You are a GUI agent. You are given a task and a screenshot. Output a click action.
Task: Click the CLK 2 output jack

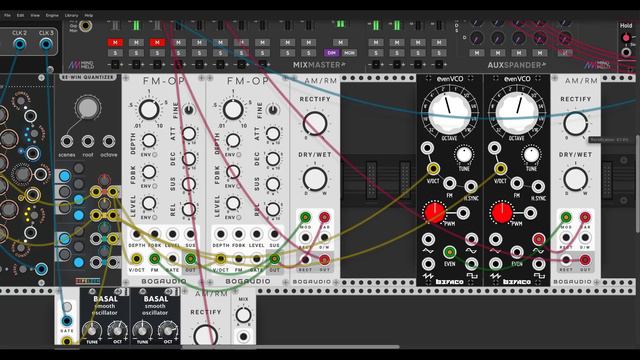click(x=20, y=44)
